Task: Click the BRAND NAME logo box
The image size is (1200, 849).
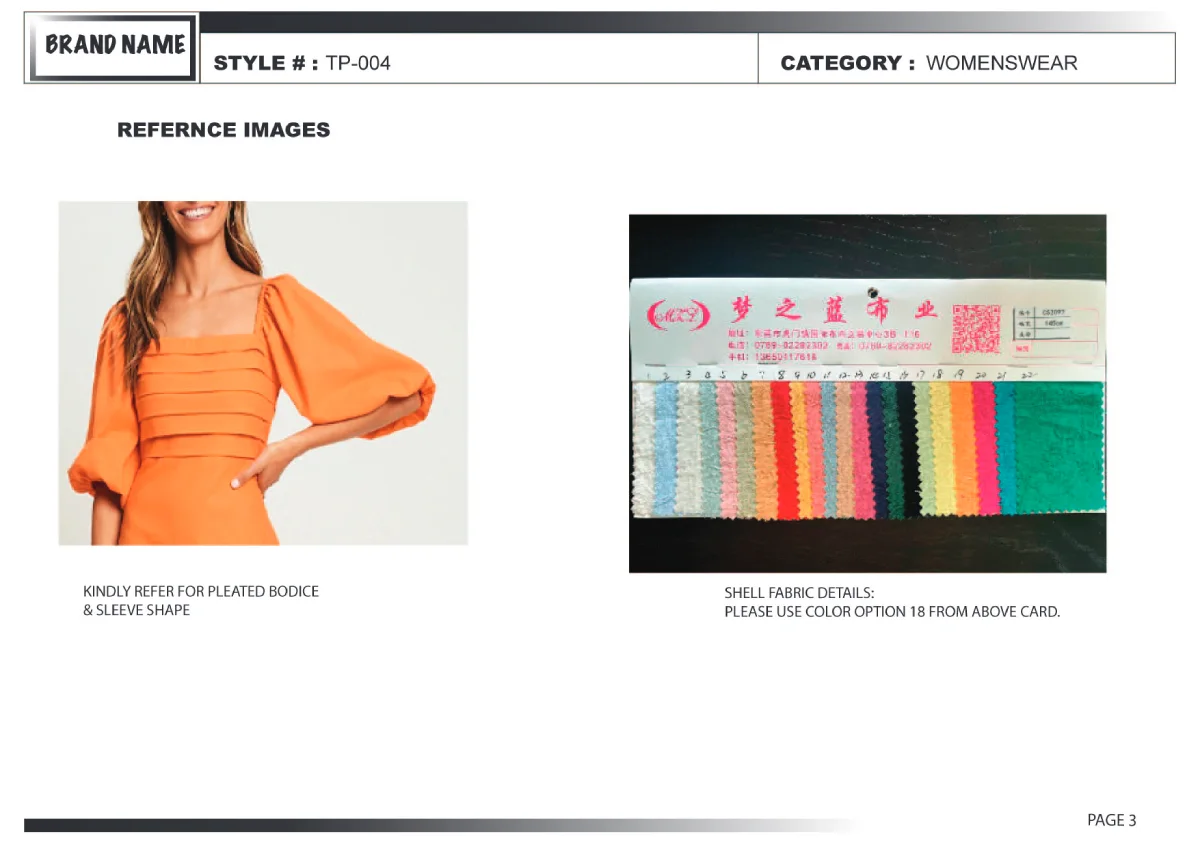Action: coord(112,47)
